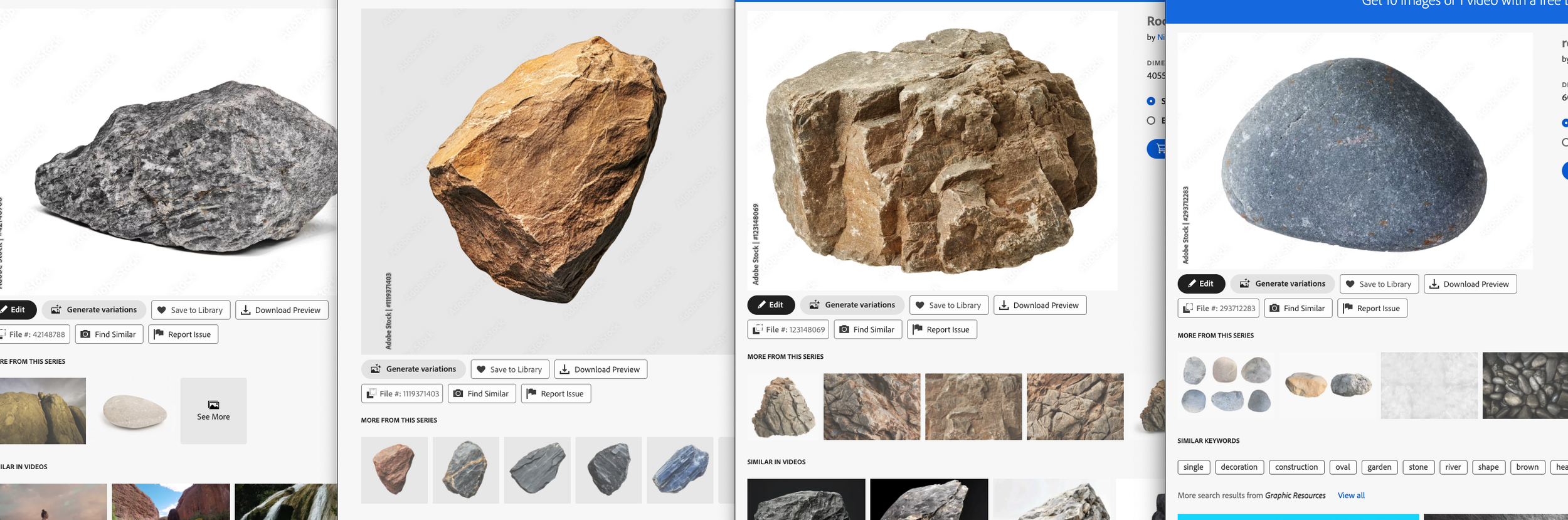Open the cliff landscape series thumbnail
Image resolution: width=1568 pixels, height=520 pixels.
43,411
